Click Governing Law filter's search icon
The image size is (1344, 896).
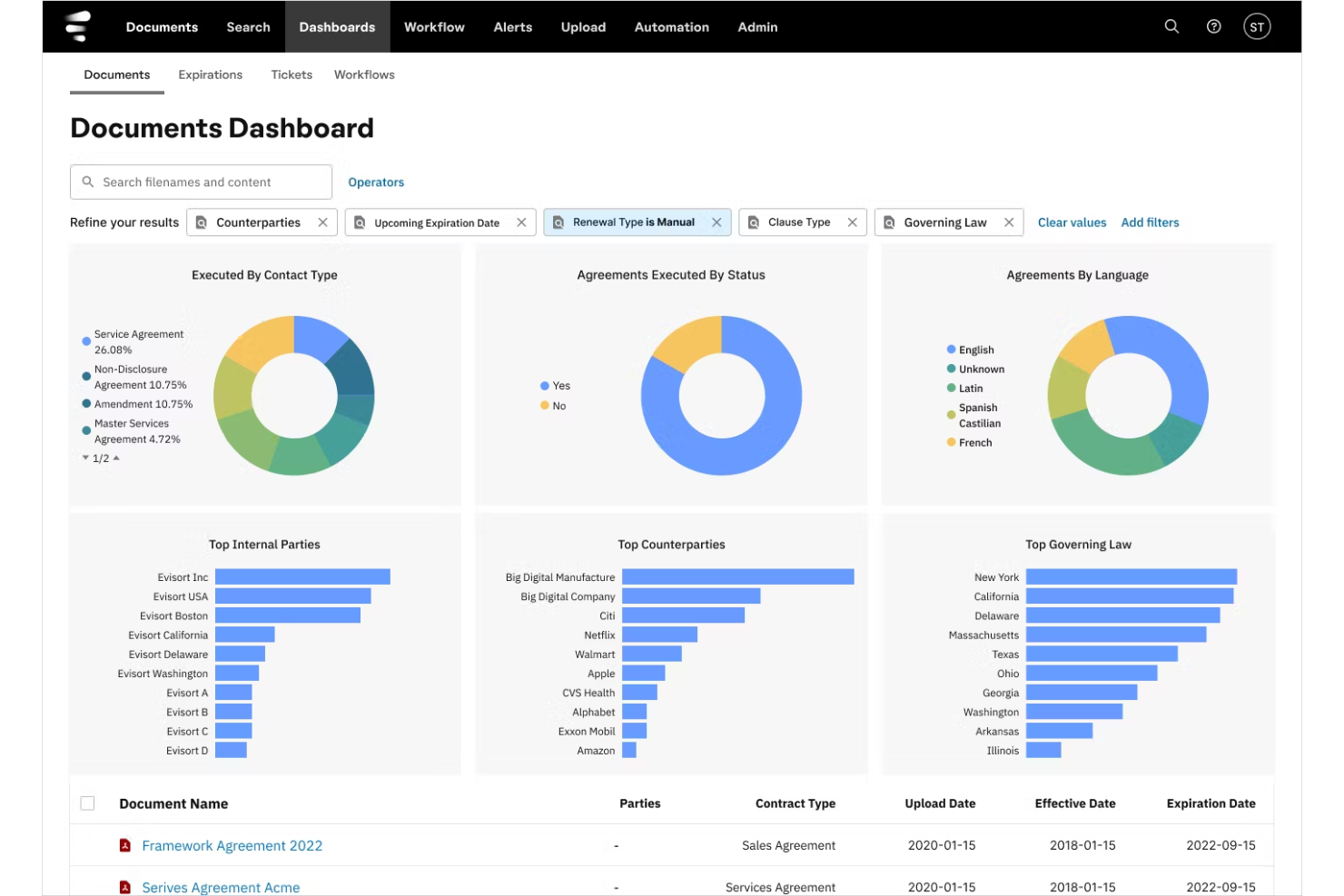coord(889,222)
